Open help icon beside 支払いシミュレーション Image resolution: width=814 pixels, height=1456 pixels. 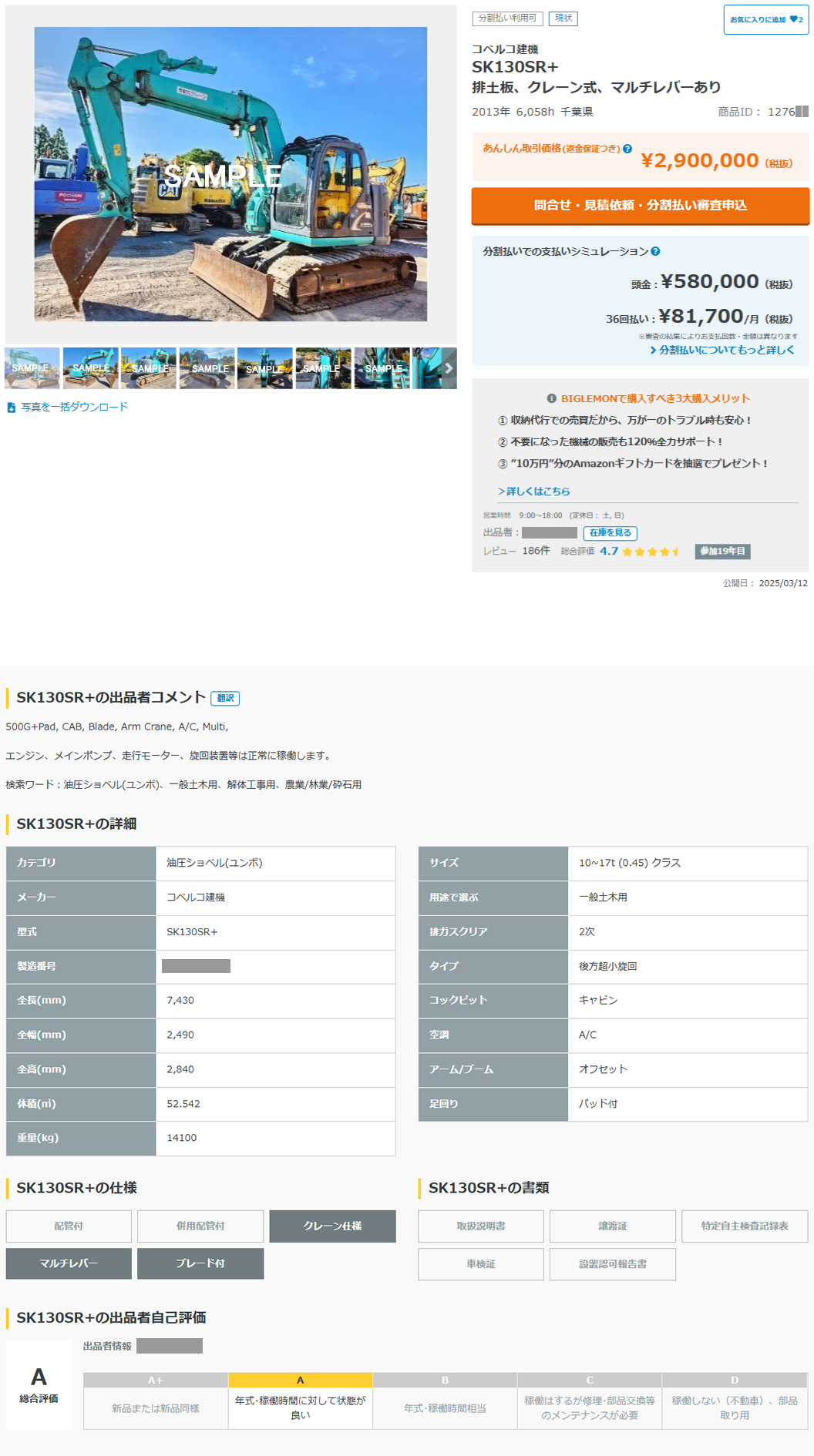[x=655, y=251]
